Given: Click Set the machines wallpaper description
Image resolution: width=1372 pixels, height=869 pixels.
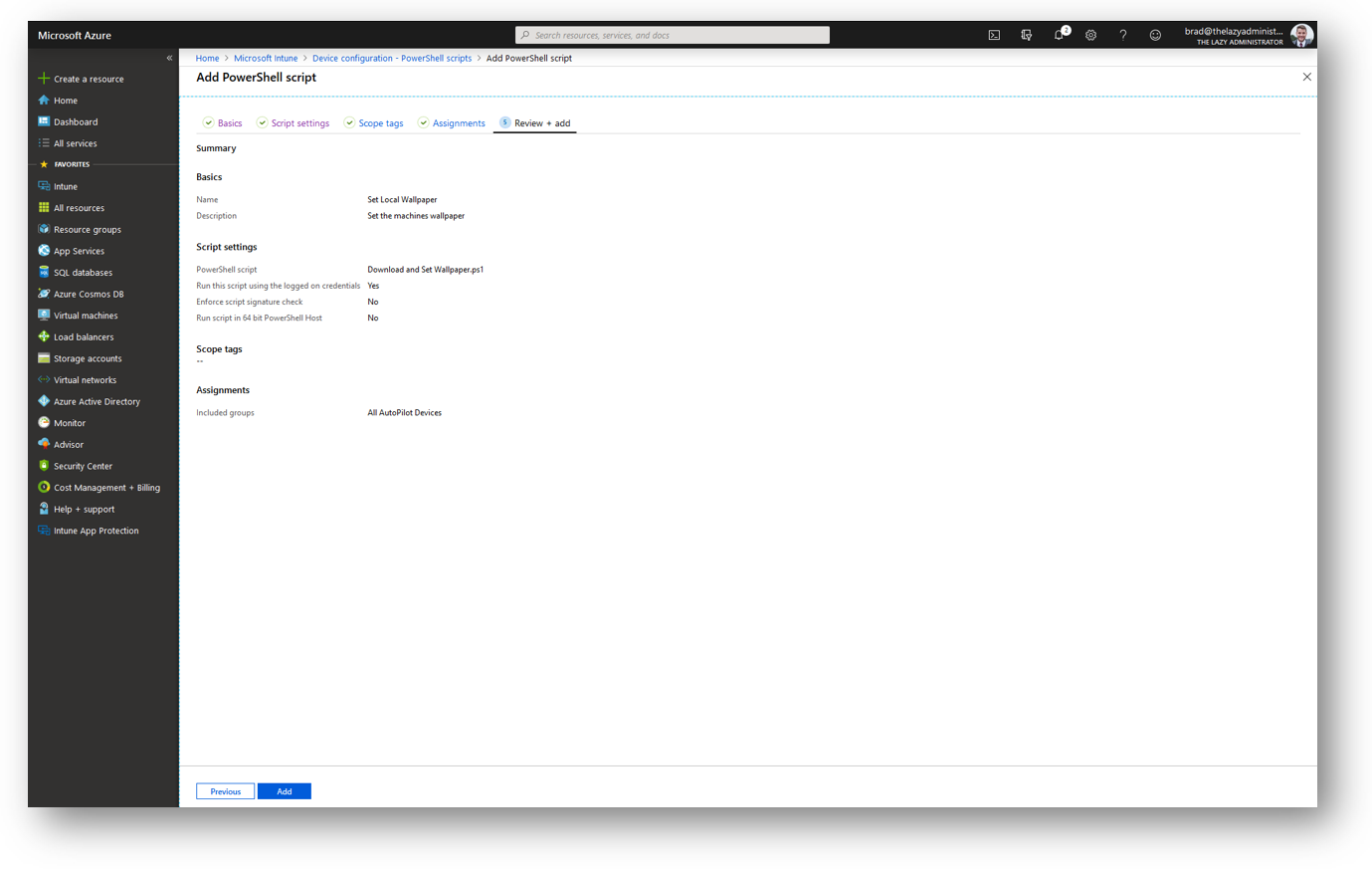Looking at the screenshot, I should point(416,215).
